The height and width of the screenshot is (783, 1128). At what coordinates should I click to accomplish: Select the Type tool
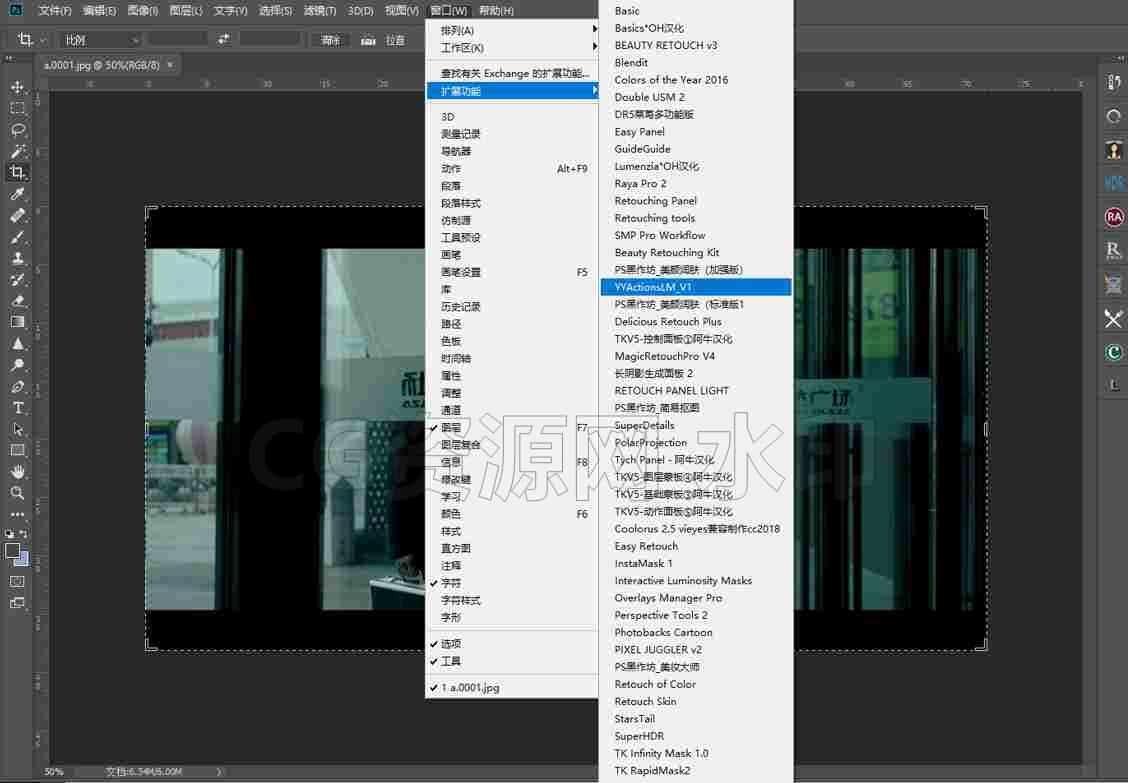pos(17,407)
